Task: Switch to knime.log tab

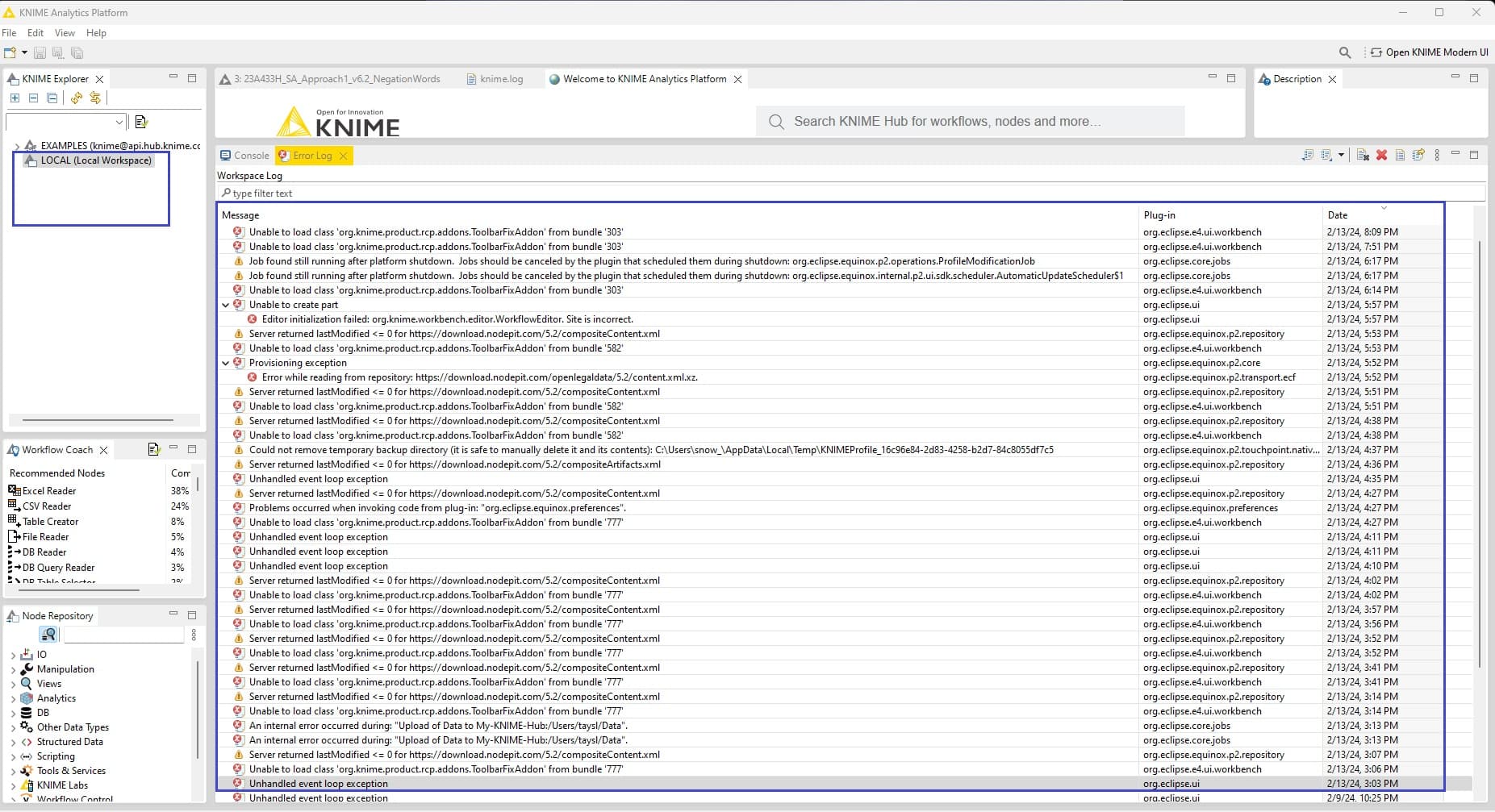Action: (495, 79)
